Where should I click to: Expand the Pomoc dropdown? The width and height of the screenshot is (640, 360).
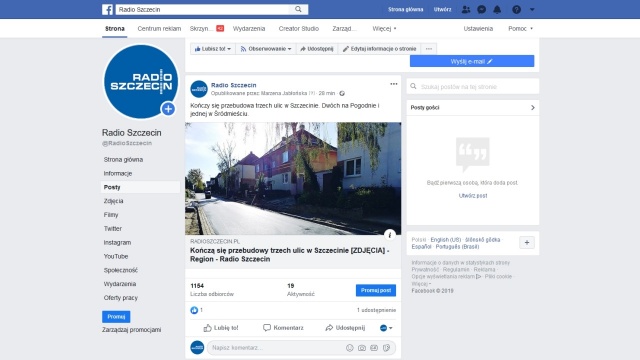(520, 29)
